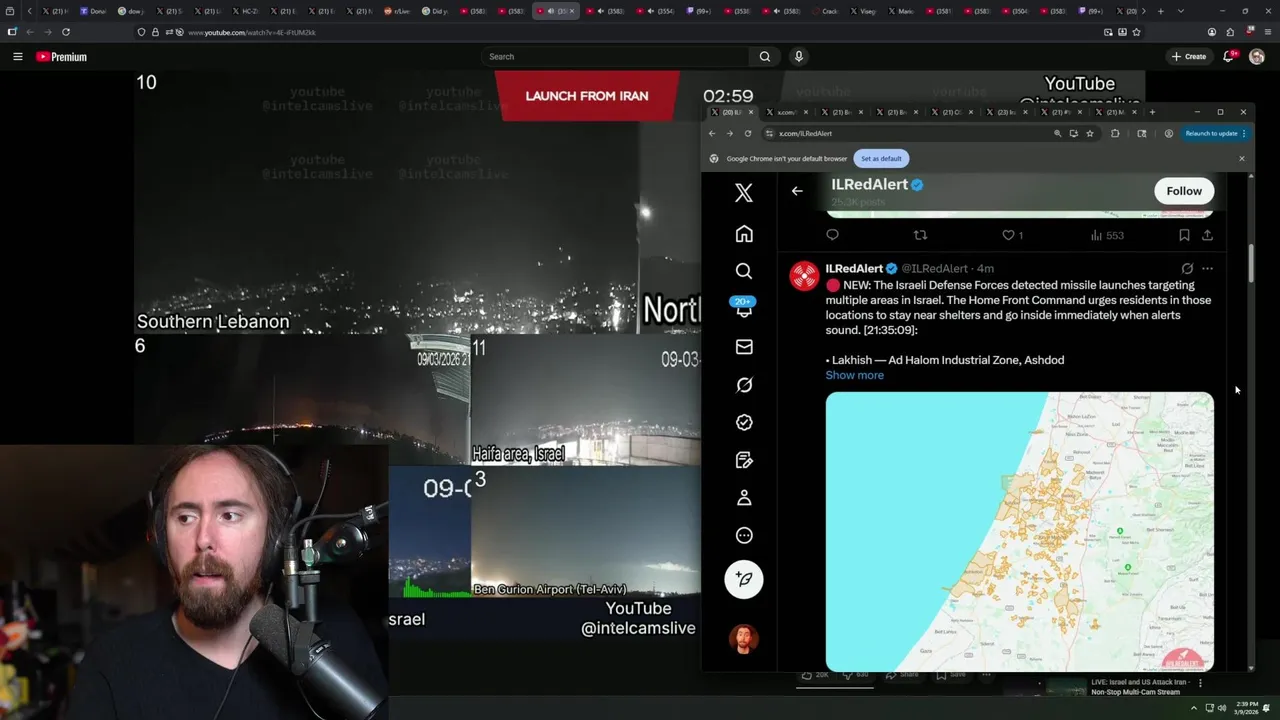Like the previous post showing 1 like
The image size is (1280, 720).
tap(1013, 235)
